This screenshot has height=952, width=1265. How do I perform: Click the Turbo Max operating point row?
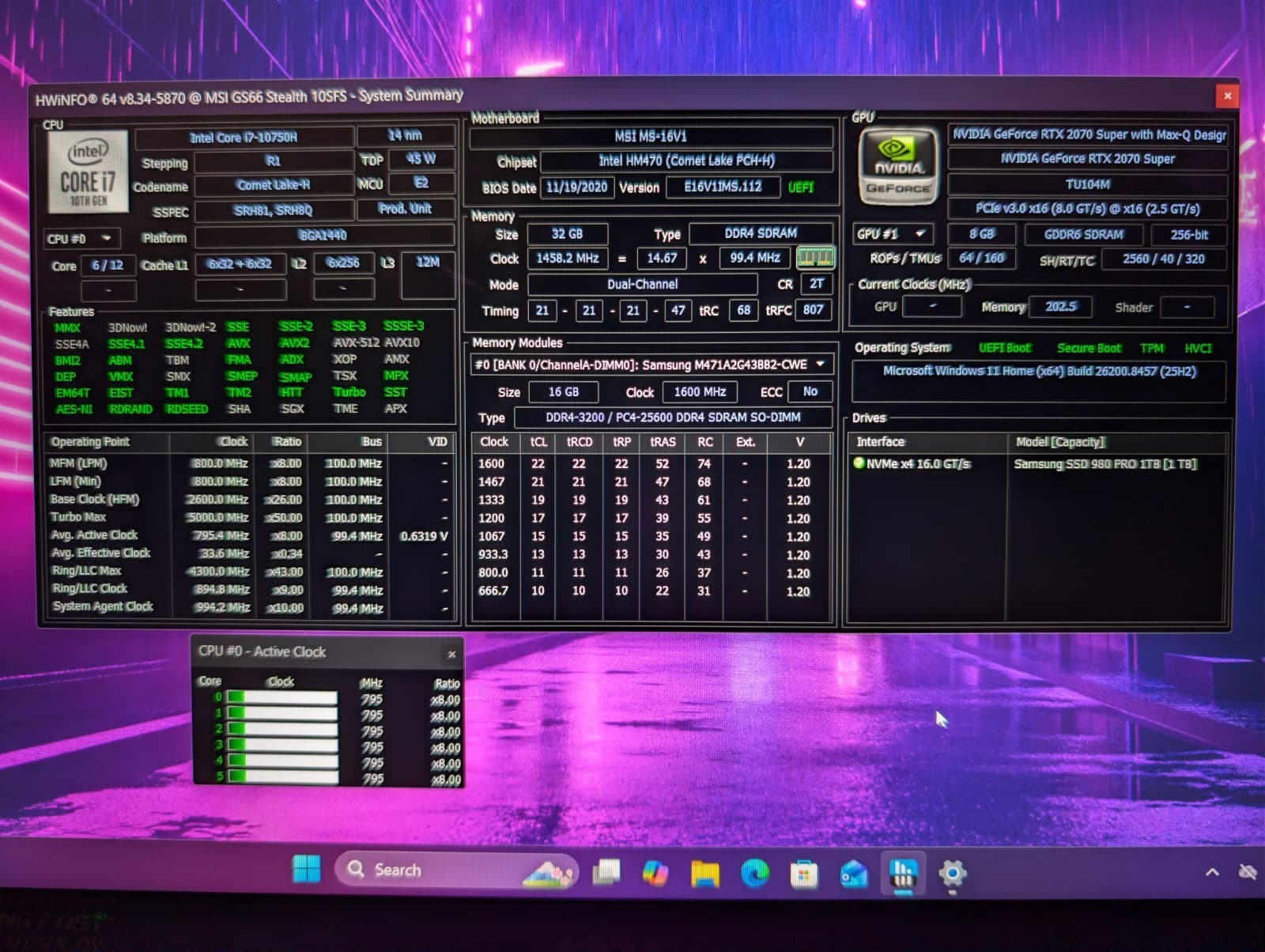pos(249,517)
